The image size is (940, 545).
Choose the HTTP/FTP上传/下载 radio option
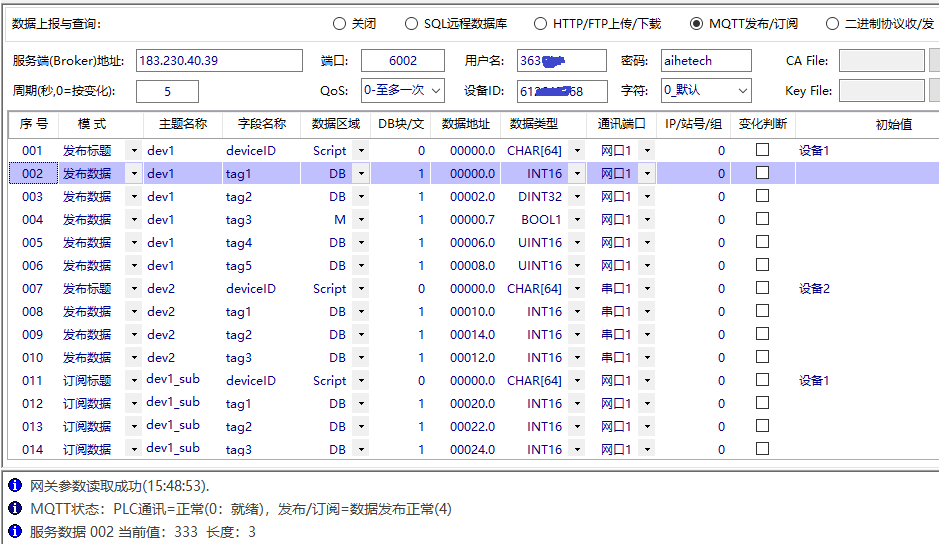(541, 24)
